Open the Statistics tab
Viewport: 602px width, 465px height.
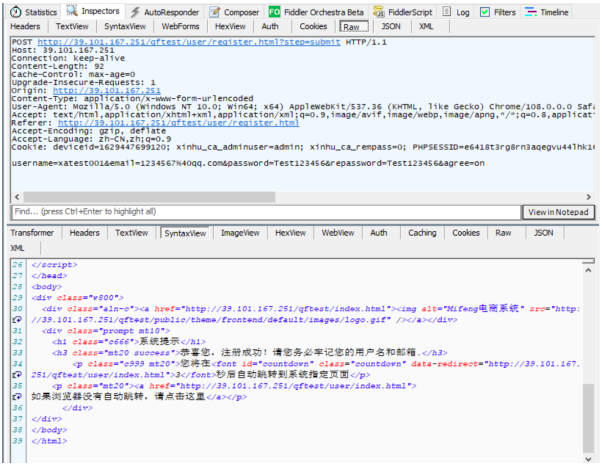click(x=33, y=12)
